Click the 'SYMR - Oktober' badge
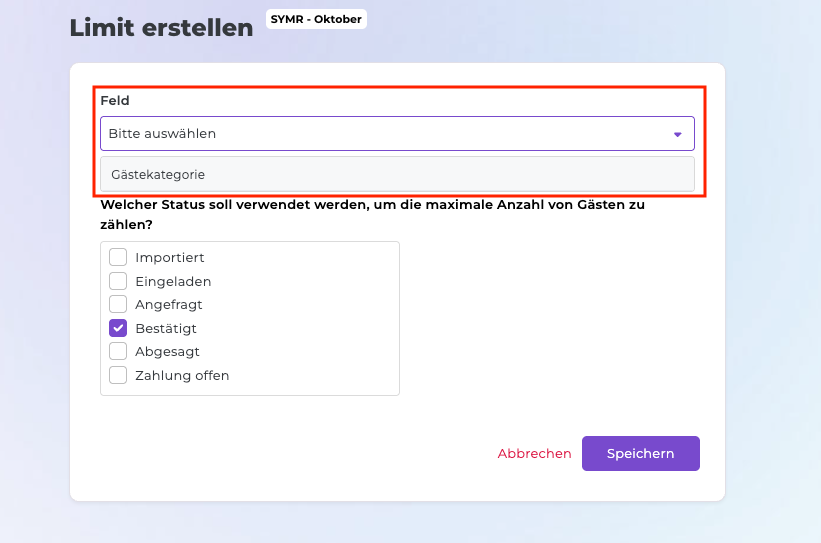The width and height of the screenshot is (821, 543). pos(316,19)
